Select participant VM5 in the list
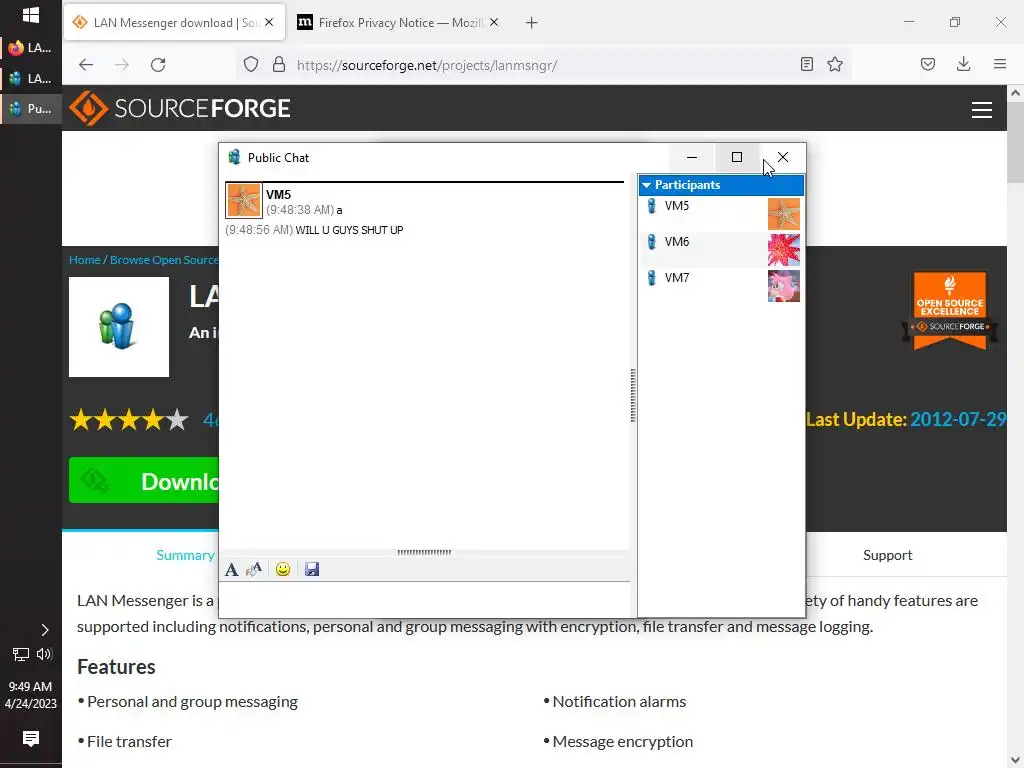Image resolution: width=1024 pixels, height=768 pixels. 721,213
